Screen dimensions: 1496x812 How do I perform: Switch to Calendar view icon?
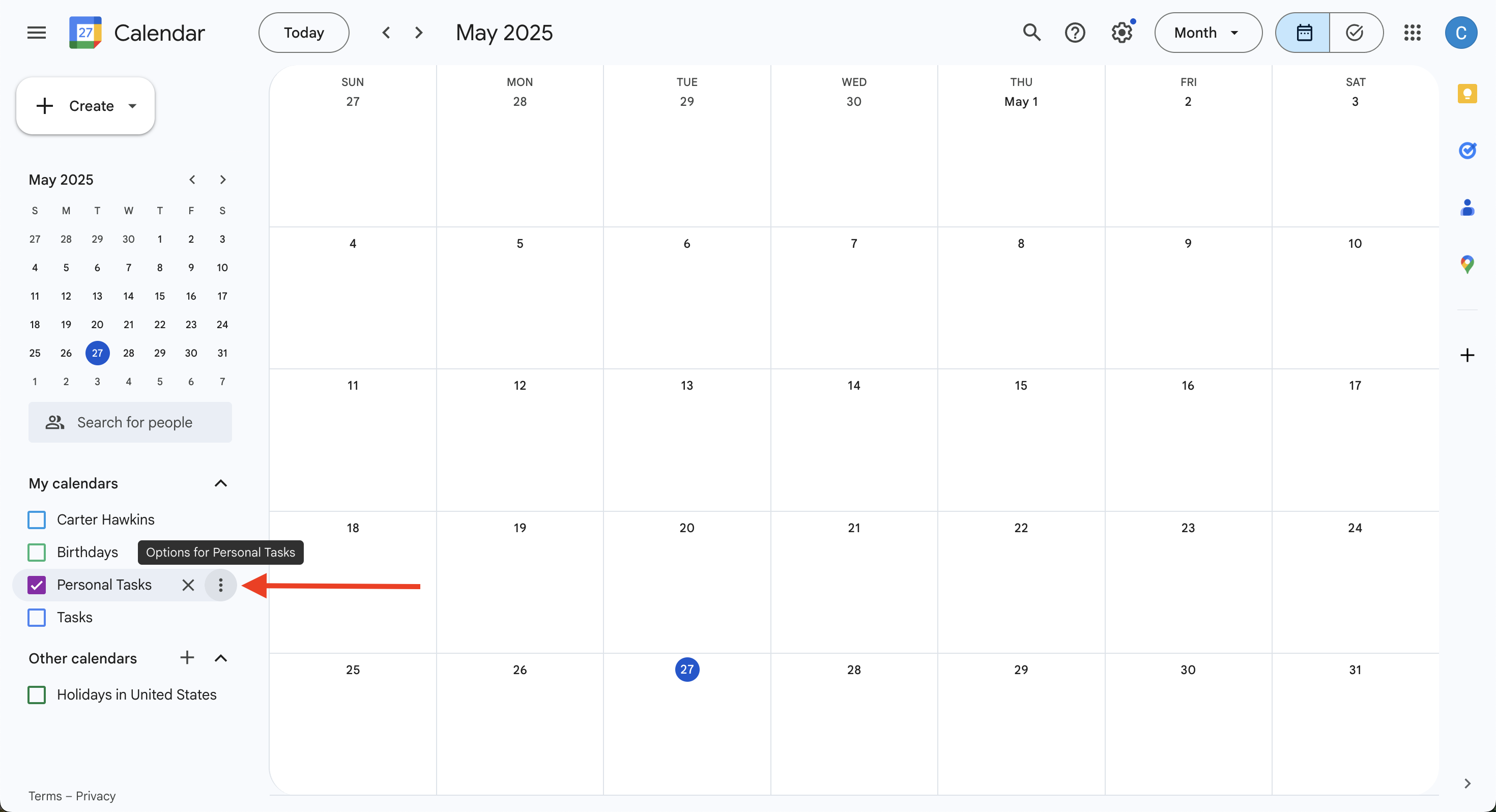pyautogui.click(x=1303, y=33)
